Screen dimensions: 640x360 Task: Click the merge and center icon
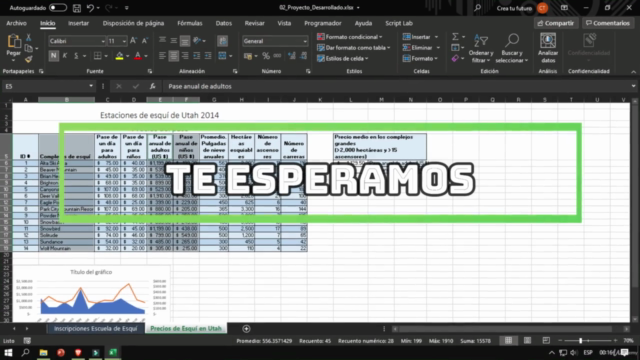(x=222, y=56)
